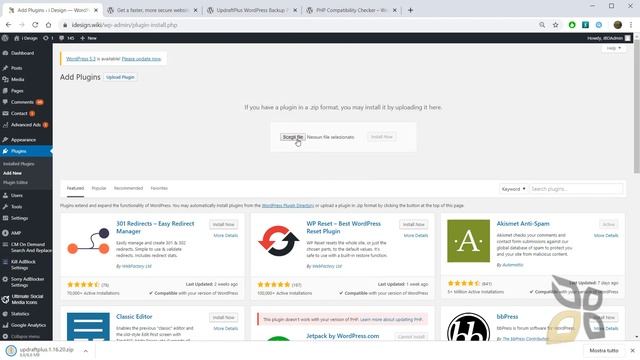Image resolution: width=640 pixels, height=360 pixels.
Task: Switch to the Recommended tab
Action: click(x=128, y=188)
